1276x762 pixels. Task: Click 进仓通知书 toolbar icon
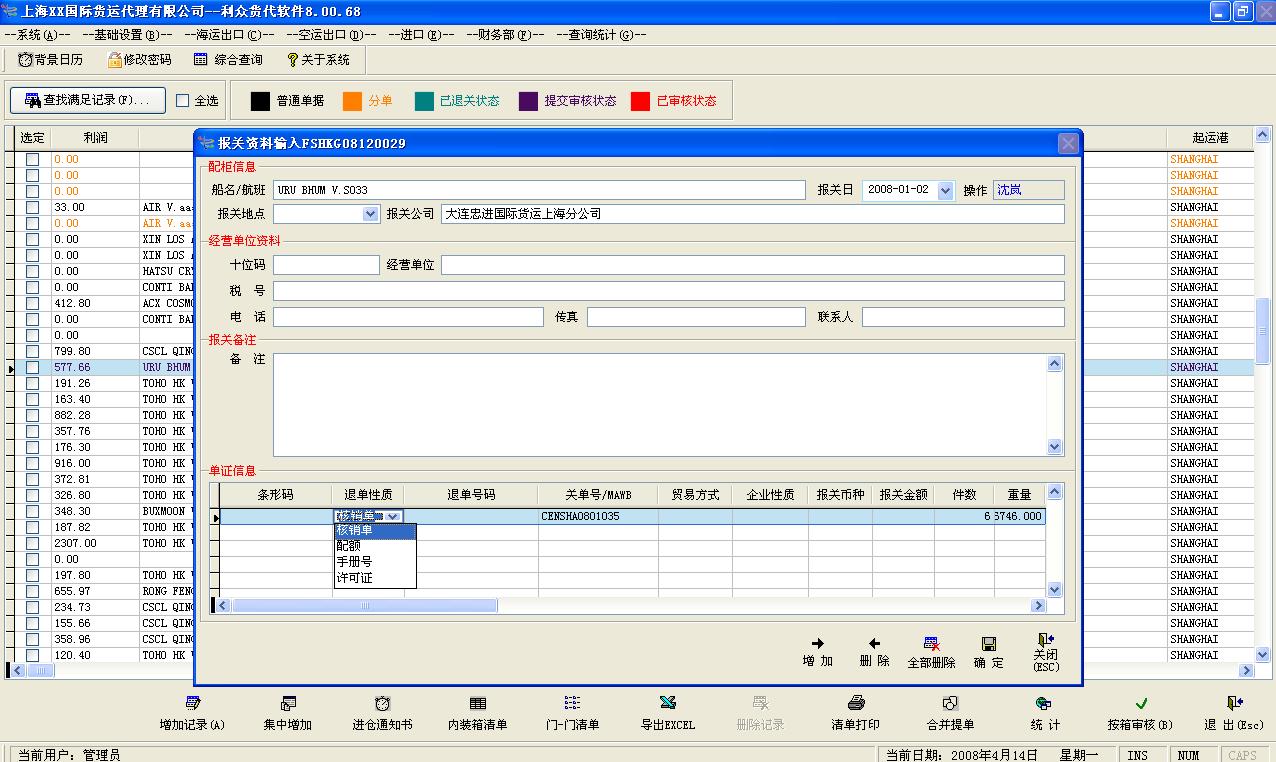pyautogui.click(x=382, y=703)
